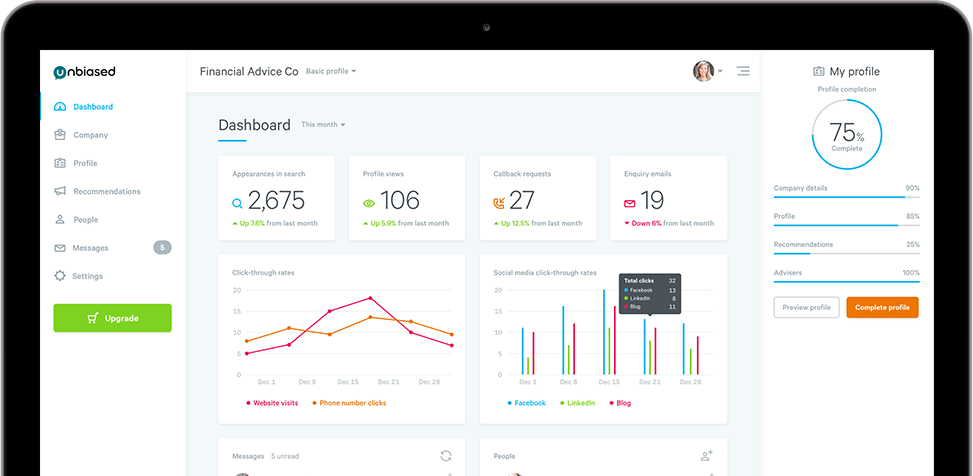Click the unbiased logo
Screen dimensions: 973x476
pyautogui.click(x=84, y=72)
